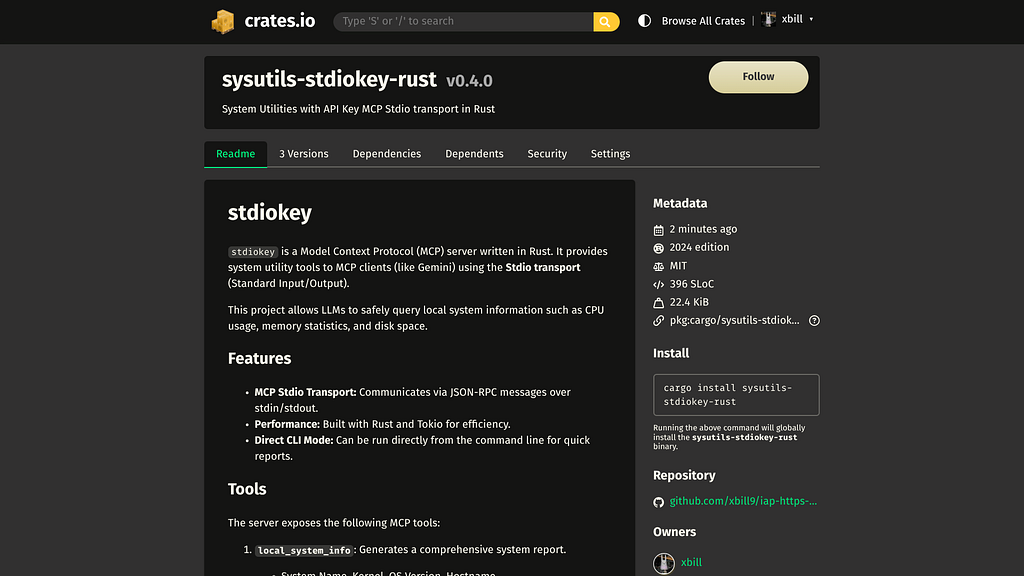This screenshot has width=1024, height=576.
Task: Click the weight icon beside 22.4 KiB
Action: coord(658,303)
